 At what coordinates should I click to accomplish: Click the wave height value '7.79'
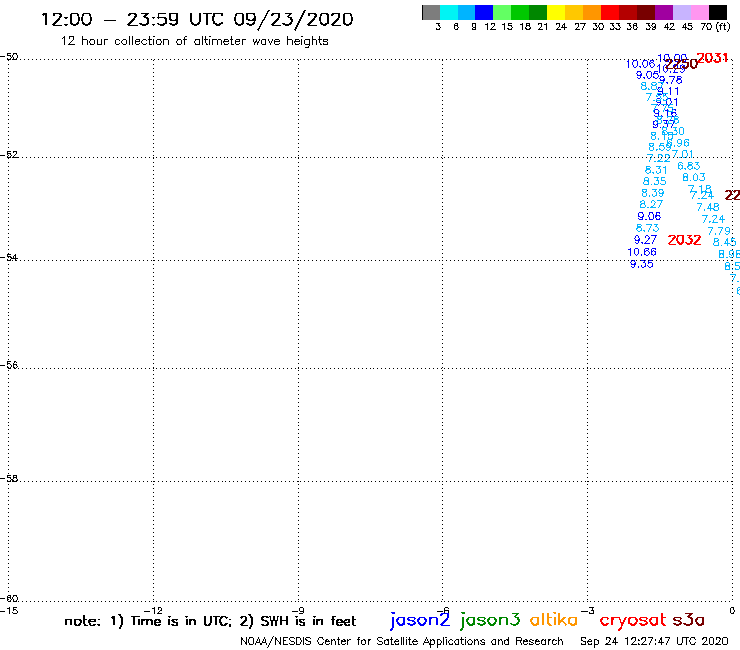tap(719, 231)
